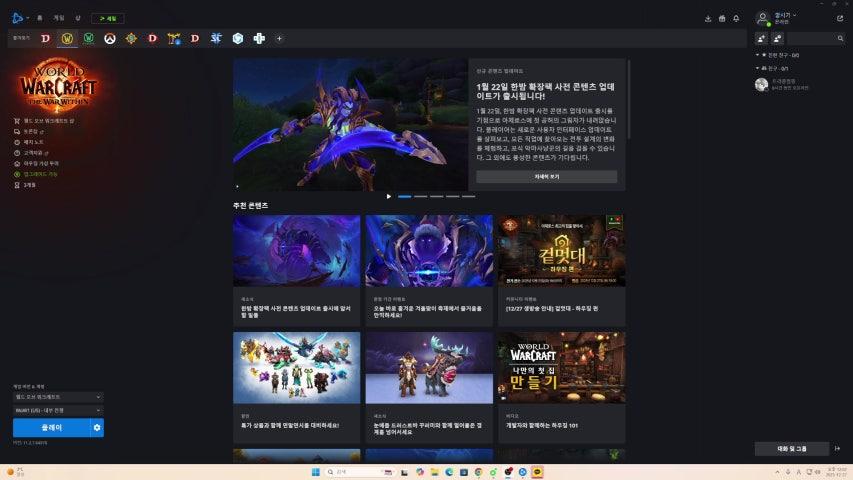The image size is (853, 480).
Task: Collapse the favorite friends group
Action: pyautogui.click(x=777, y=55)
